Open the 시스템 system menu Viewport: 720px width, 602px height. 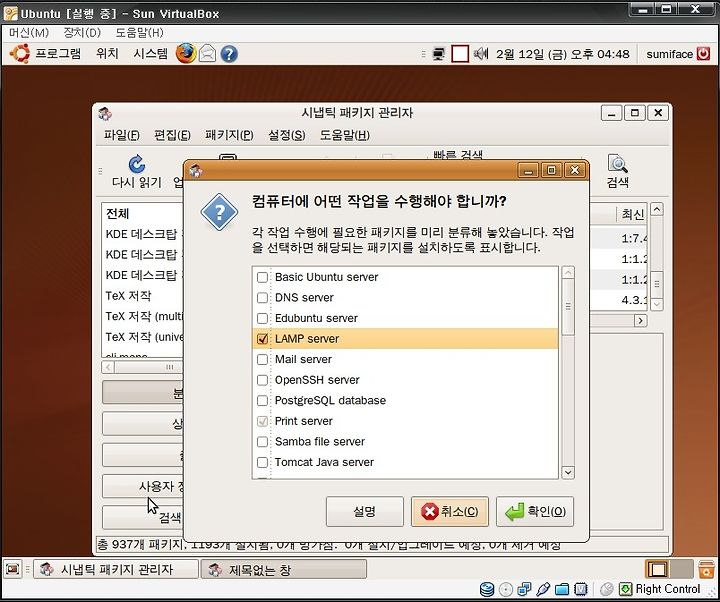[151, 54]
